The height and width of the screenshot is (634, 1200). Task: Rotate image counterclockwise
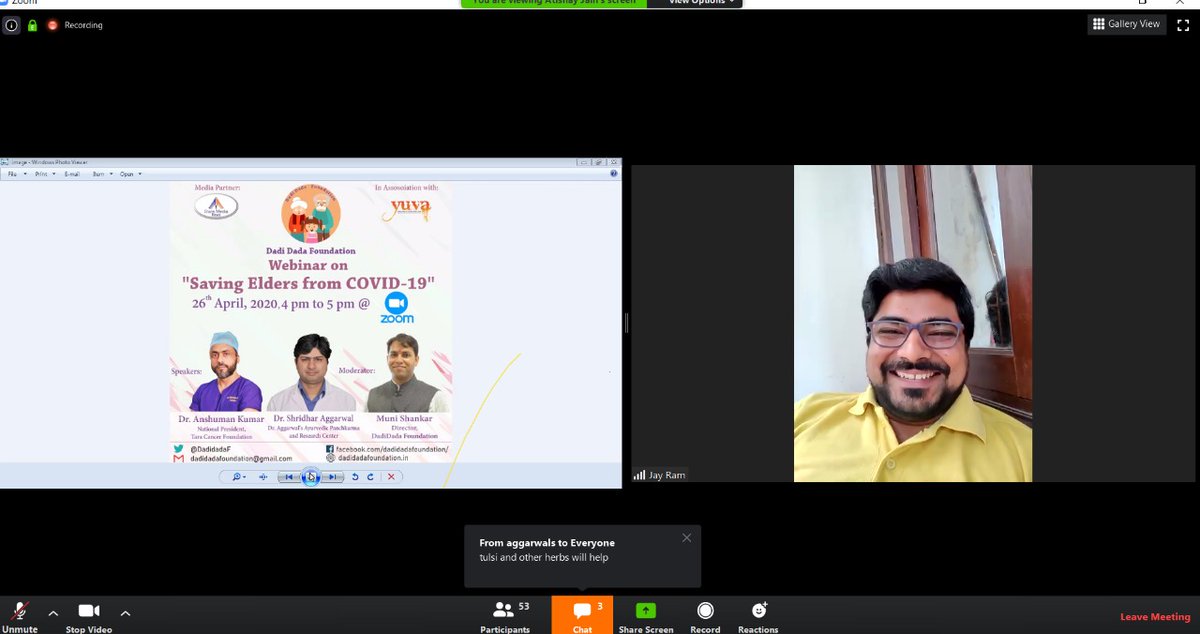[x=355, y=477]
